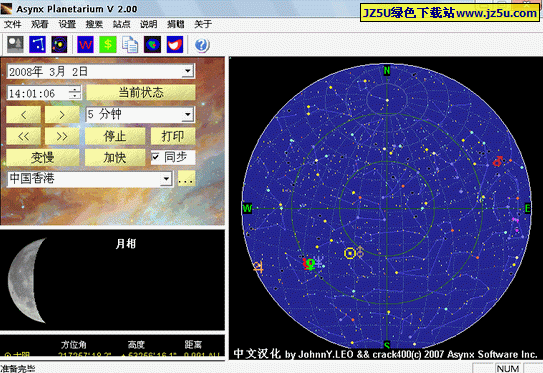Open the Earth globe toolbar icon

click(x=152, y=45)
